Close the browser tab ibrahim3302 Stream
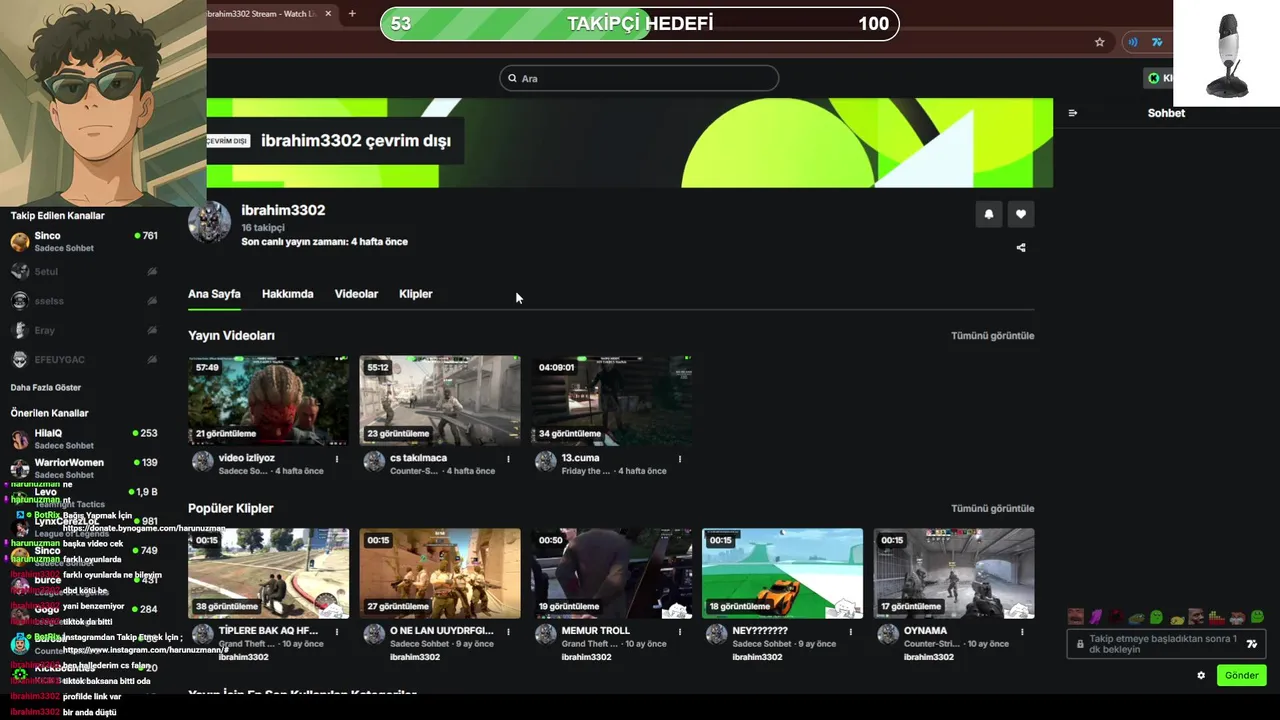Viewport: 1280px width, 720px height. tap(329, 14)
